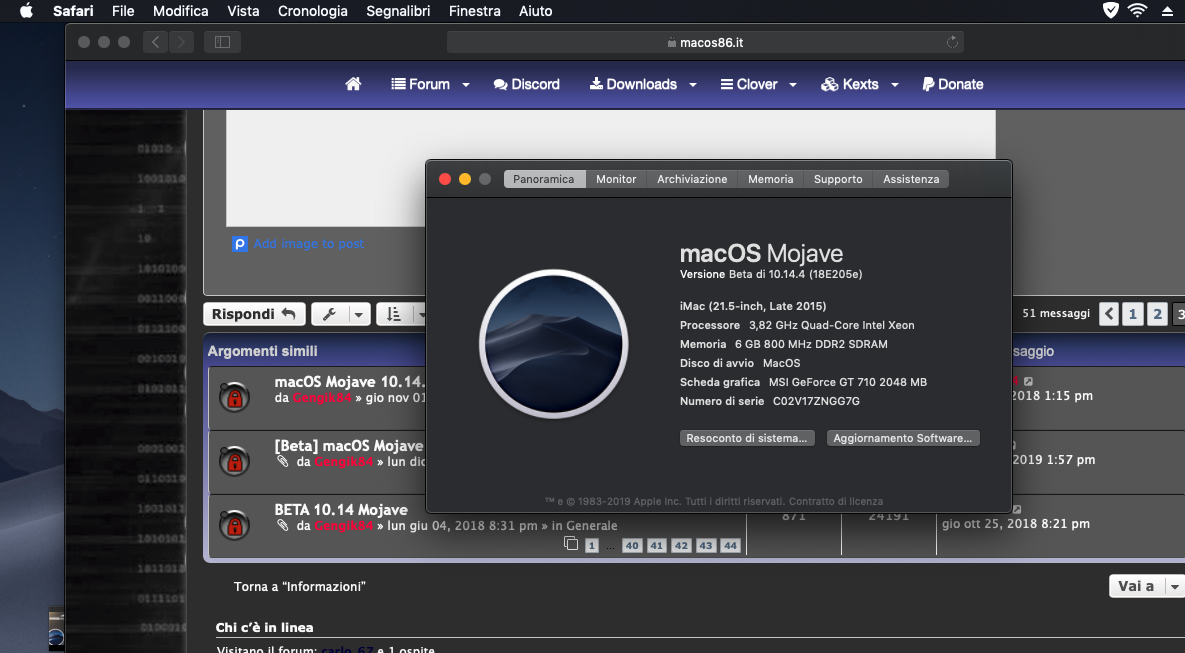Reload the page with the refresh icon
This screenshot has width=1185, height=653.
pos(952,42)
